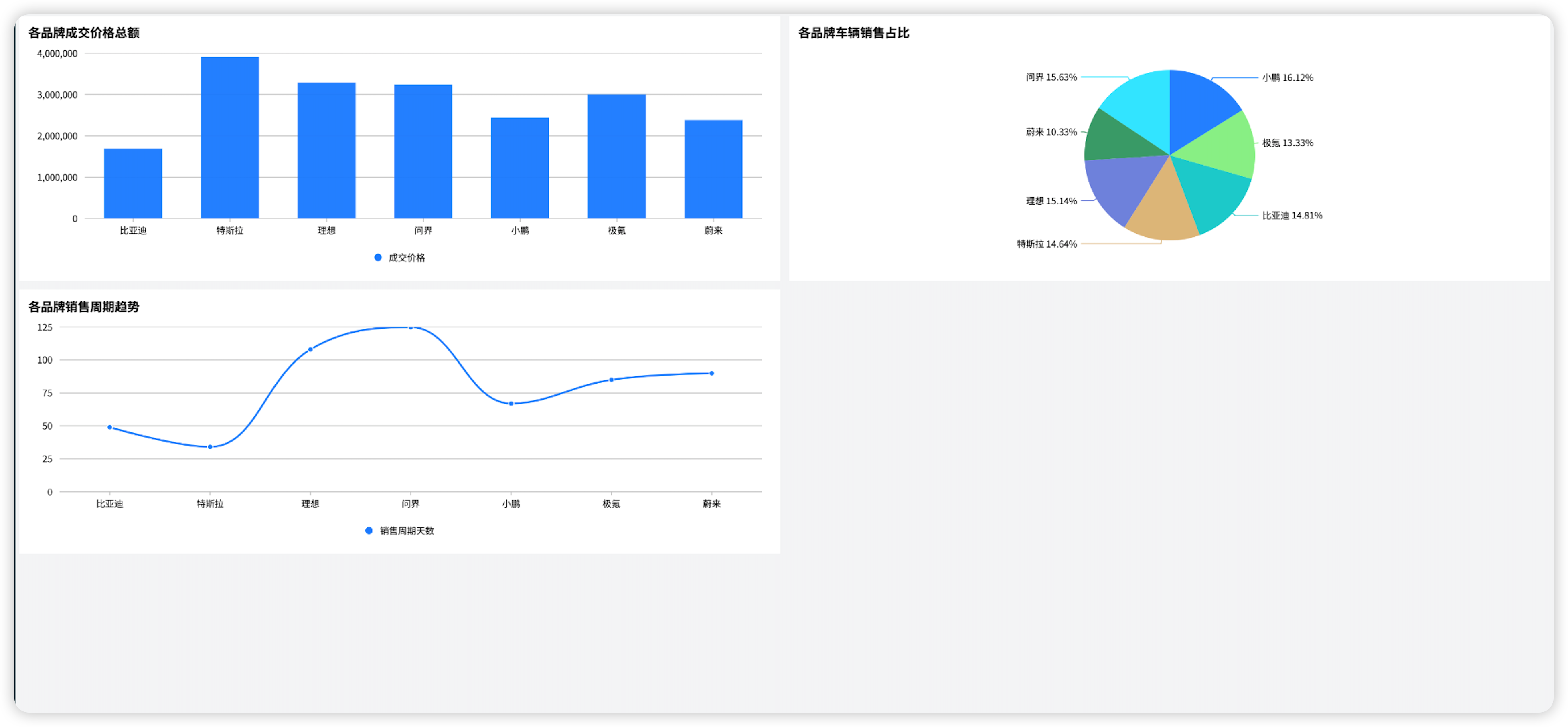Viewport: 1568px width, 727px height.
Task: Click the 75 y-axis label on line chart
Action: pyautogui.click(x=47, y=393)
